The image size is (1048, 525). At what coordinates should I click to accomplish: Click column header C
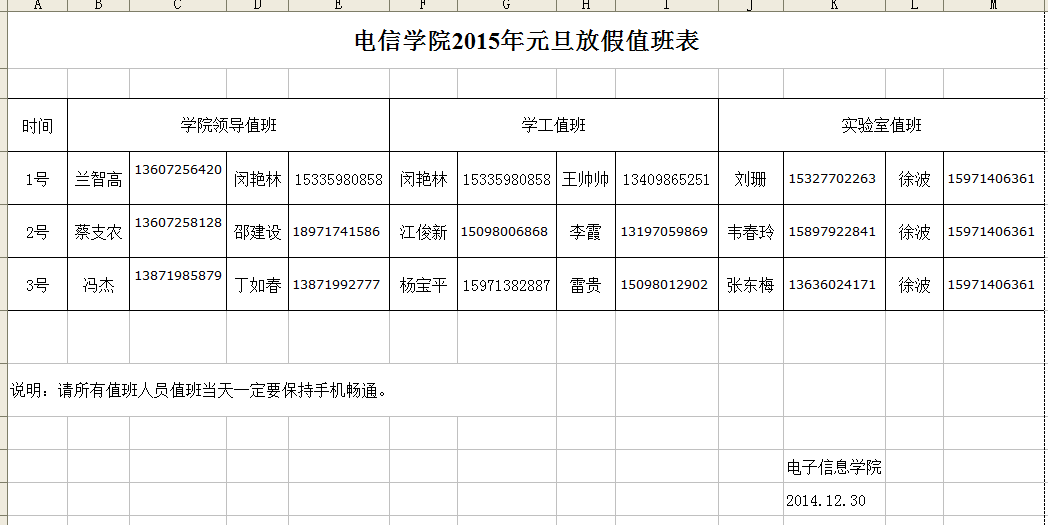coord(178,5)
